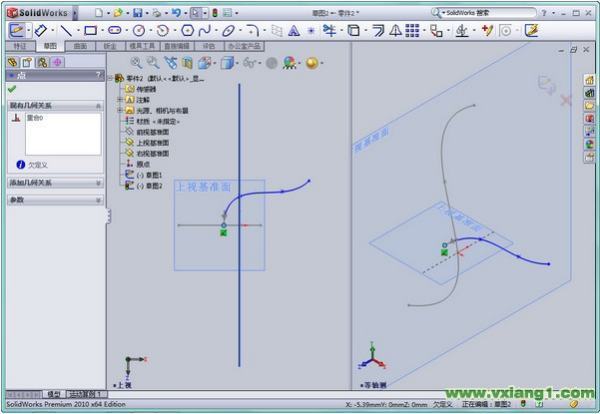600x414 pixels.
Task: Open the DimXpertManager tab
Action: pyautogui.click(x=57, y=62)
